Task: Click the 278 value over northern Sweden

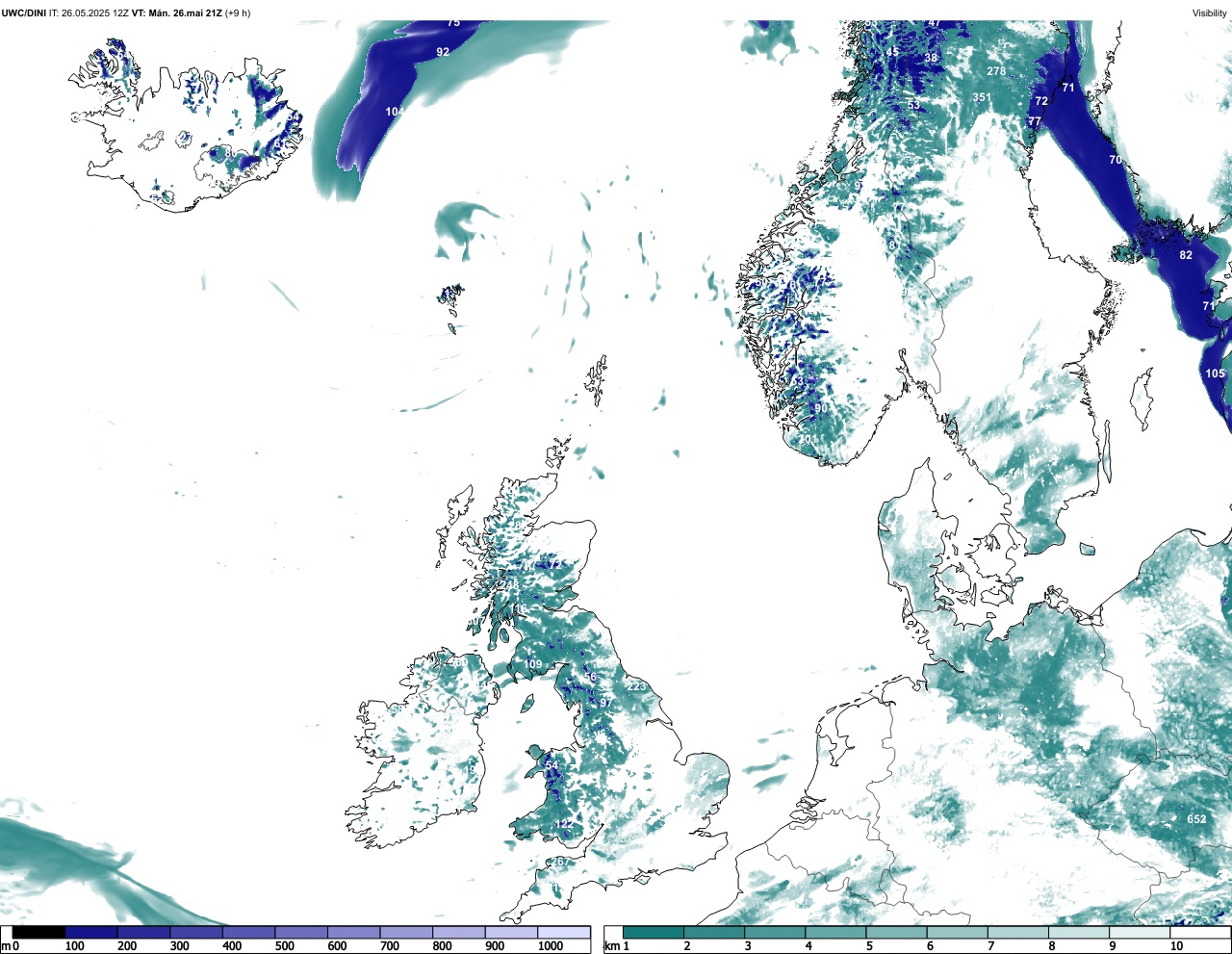Action: (996, 71)
